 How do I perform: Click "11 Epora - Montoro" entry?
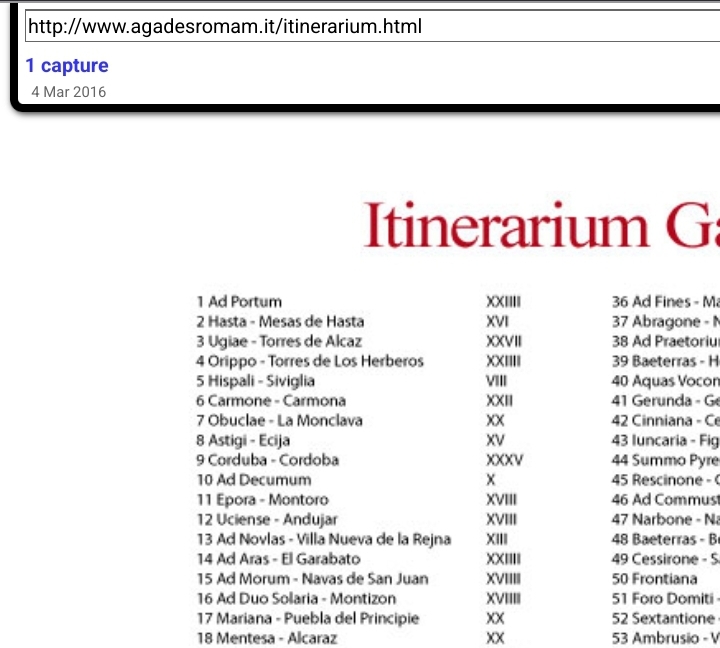click(x=262, y=500)
